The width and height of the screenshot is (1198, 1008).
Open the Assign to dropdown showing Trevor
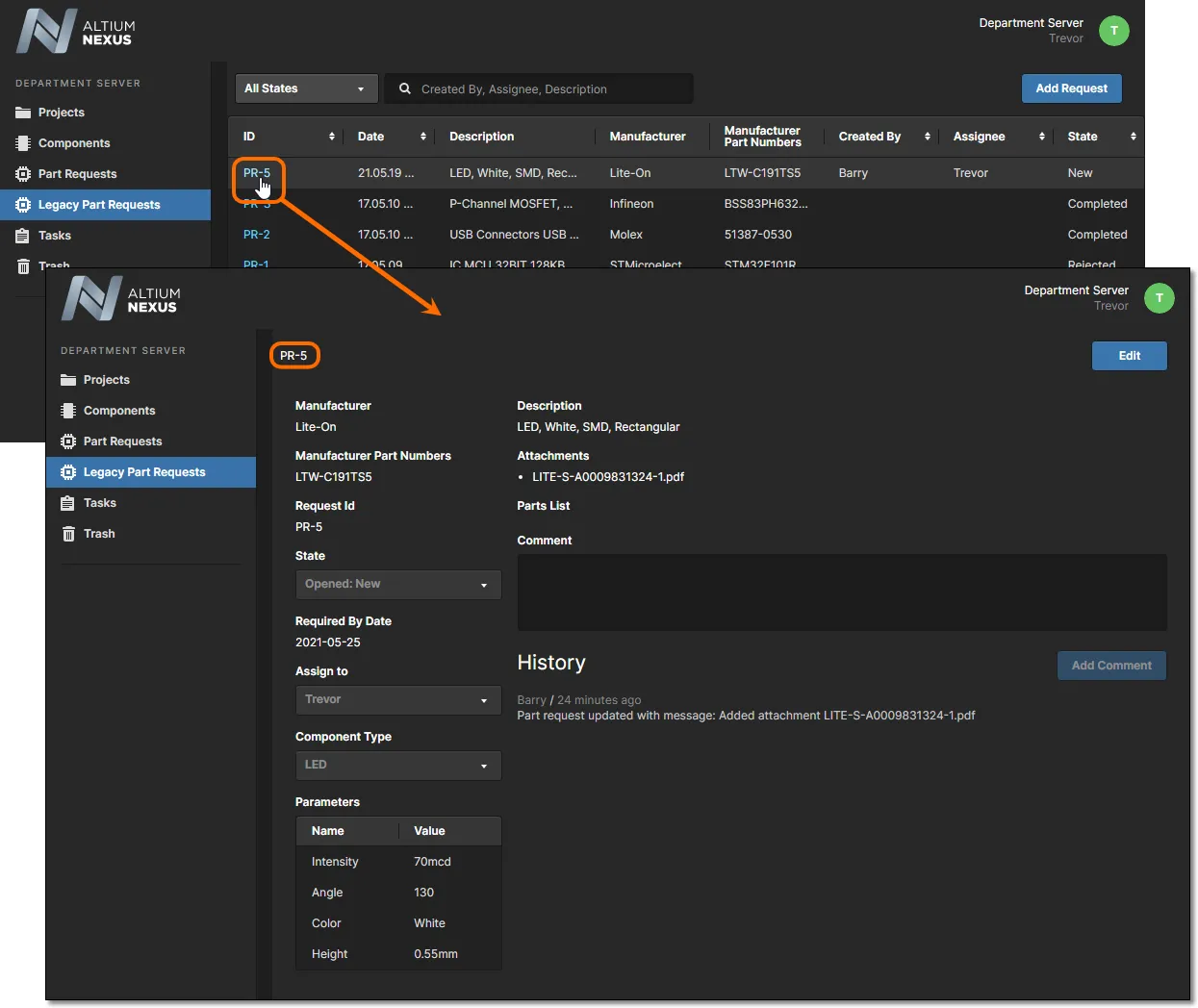(397, 700)
